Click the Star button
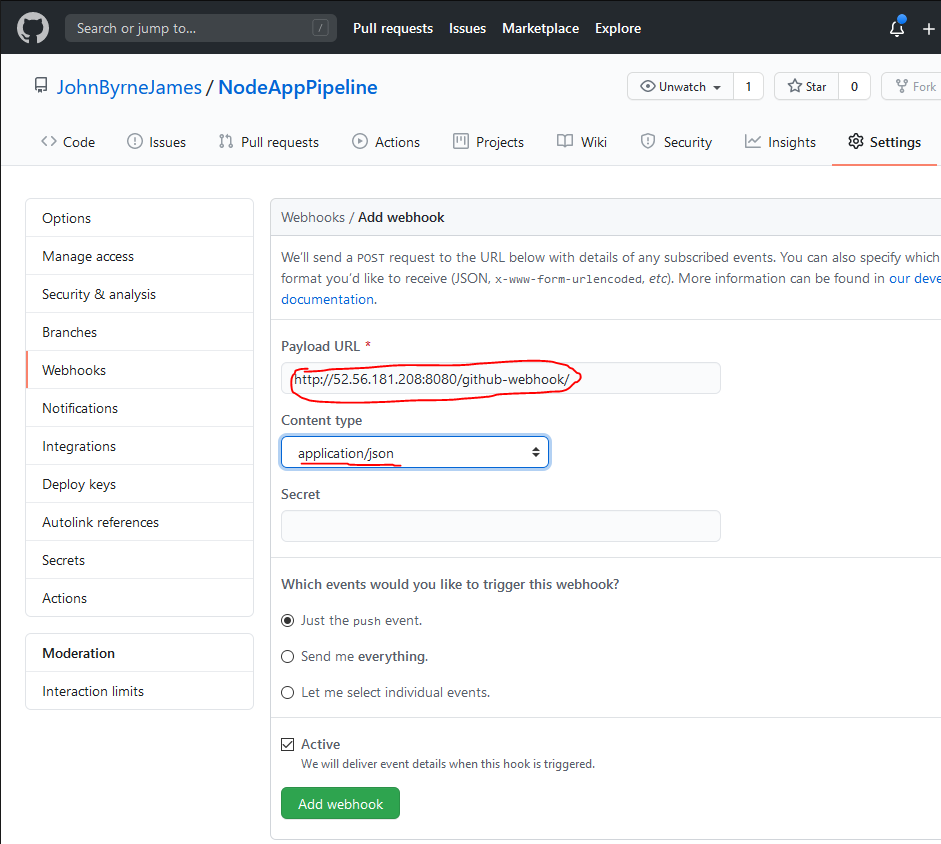This screenshot has width=941, height=844. click(807, 86)
